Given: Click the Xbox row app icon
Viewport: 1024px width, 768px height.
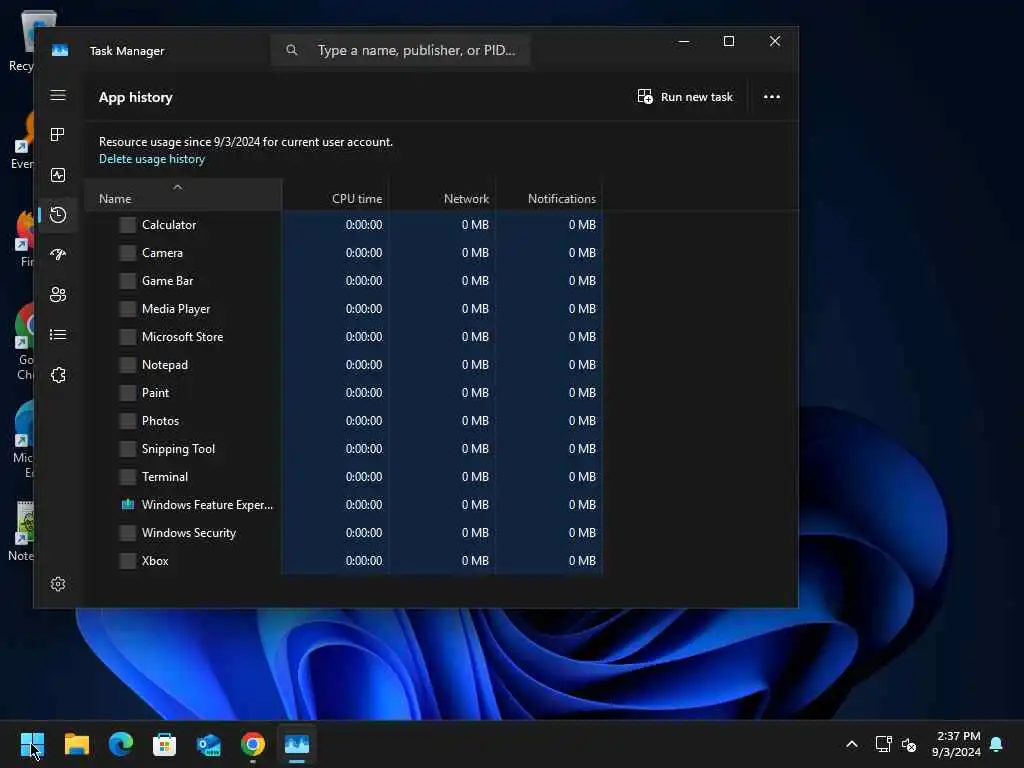Looking at the screenshot, I should tap(128, 561).
